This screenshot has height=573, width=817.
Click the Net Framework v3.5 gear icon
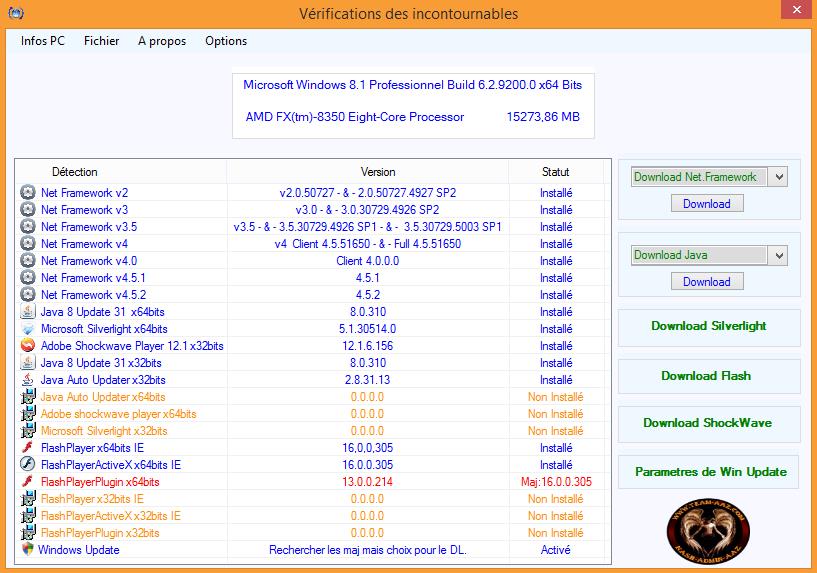[28, 227]
